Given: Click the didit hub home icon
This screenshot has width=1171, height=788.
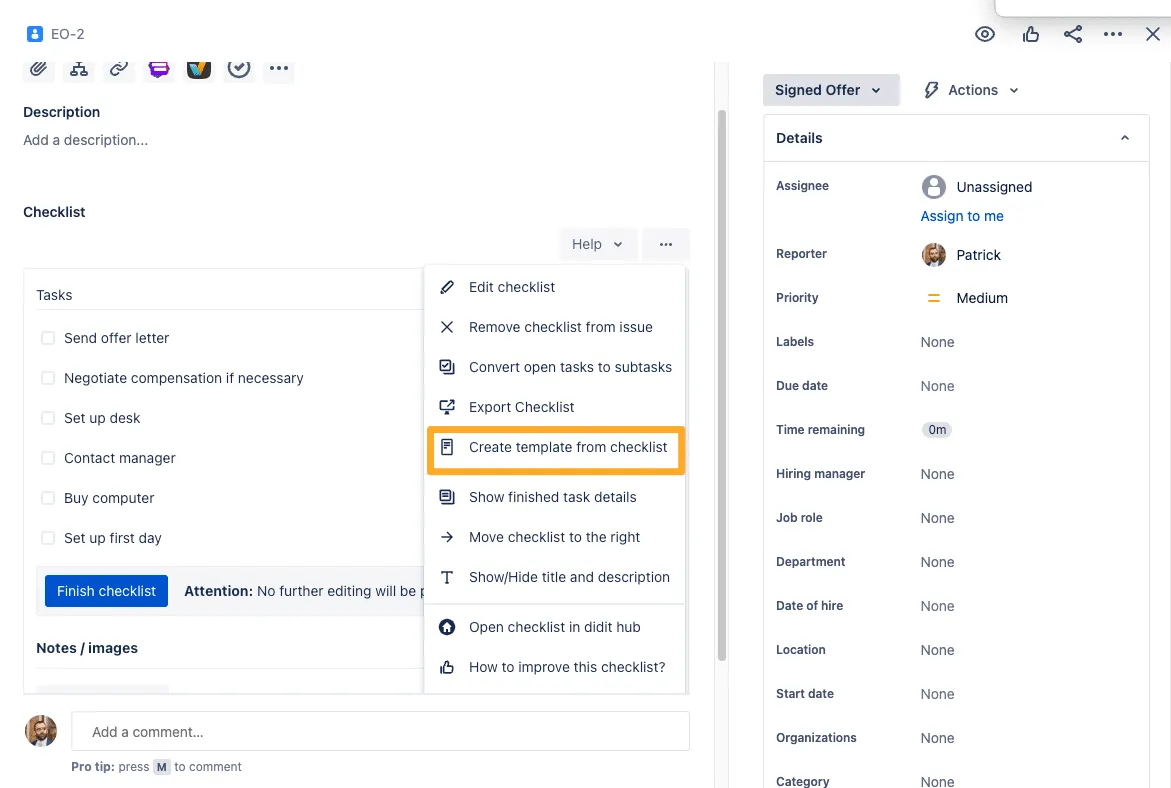Looking at the screenshot, I should coord(447,627).
